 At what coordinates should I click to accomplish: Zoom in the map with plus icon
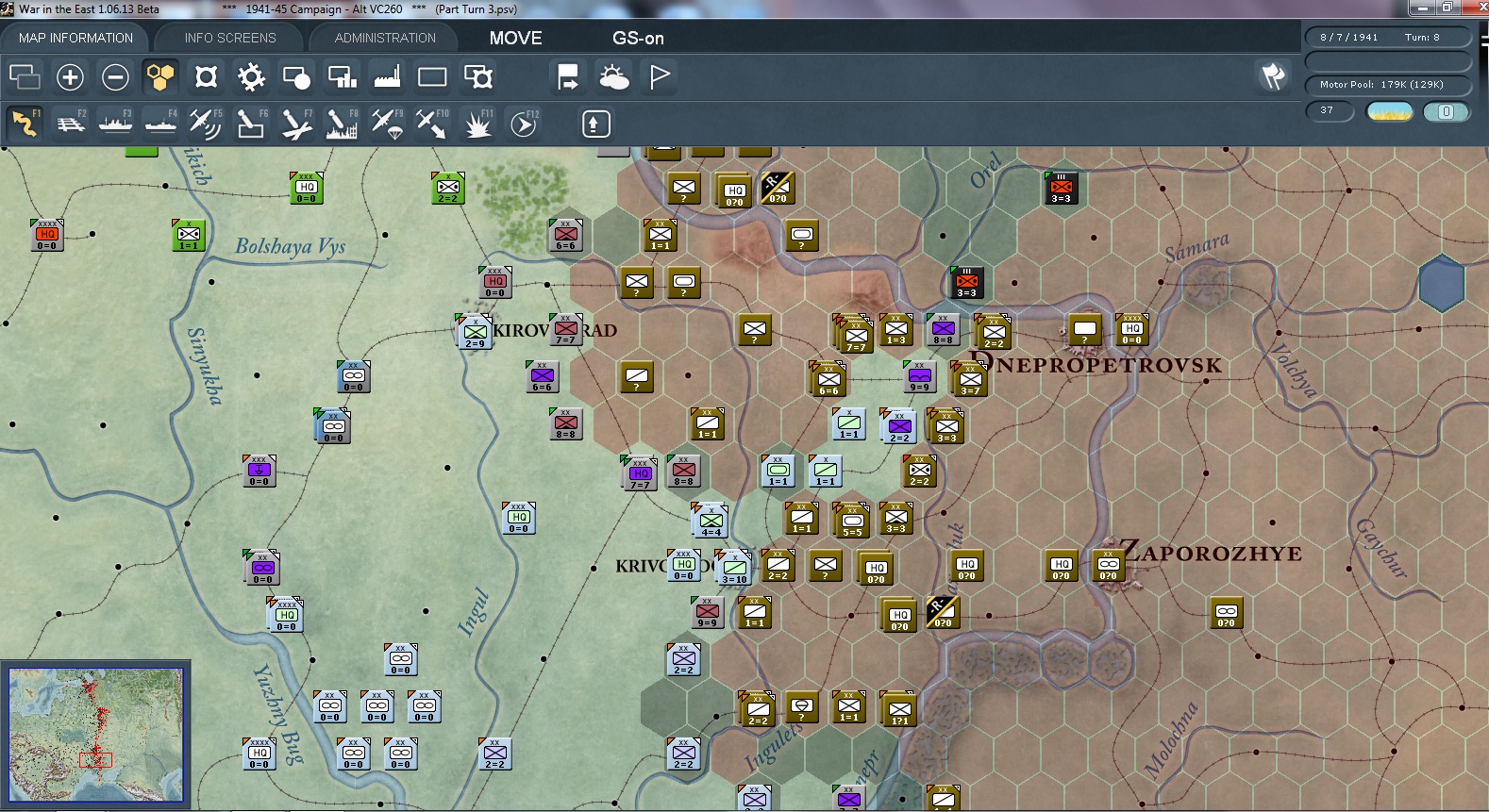click(x=70, y=77)
